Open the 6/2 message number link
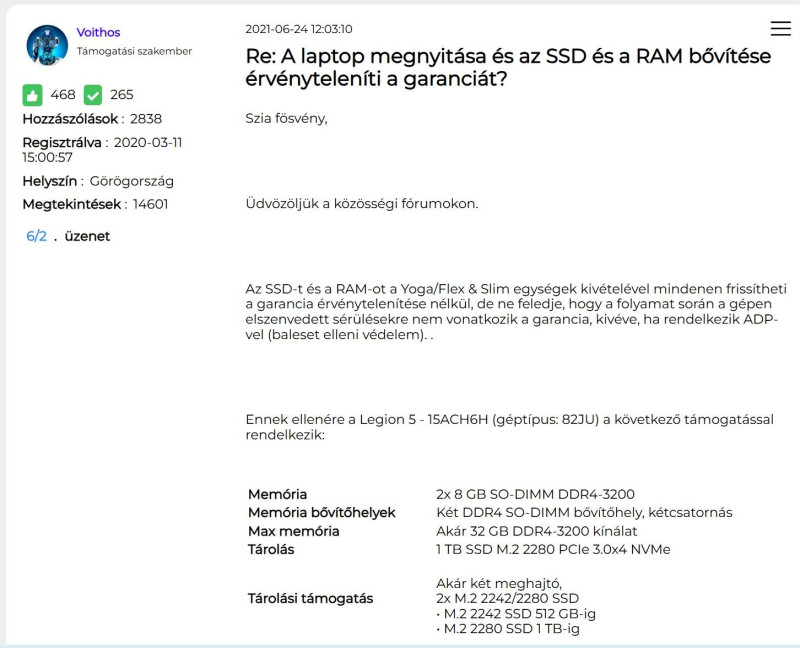 pos(36,236)
